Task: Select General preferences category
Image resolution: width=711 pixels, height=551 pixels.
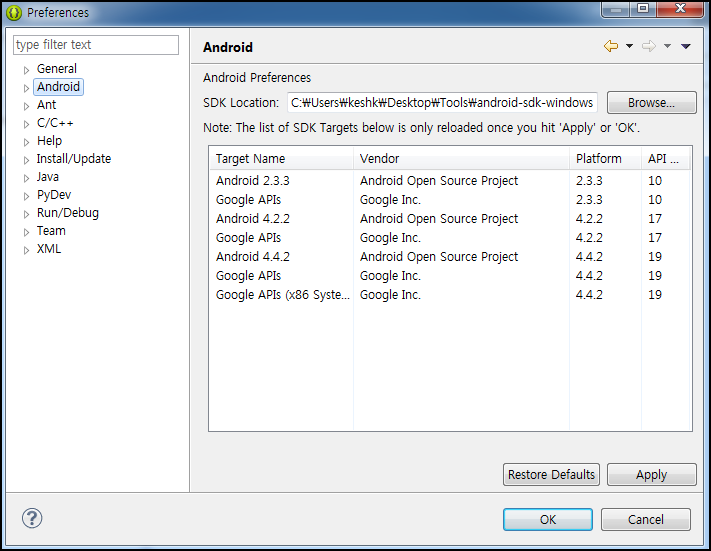Action: [57, 68]
